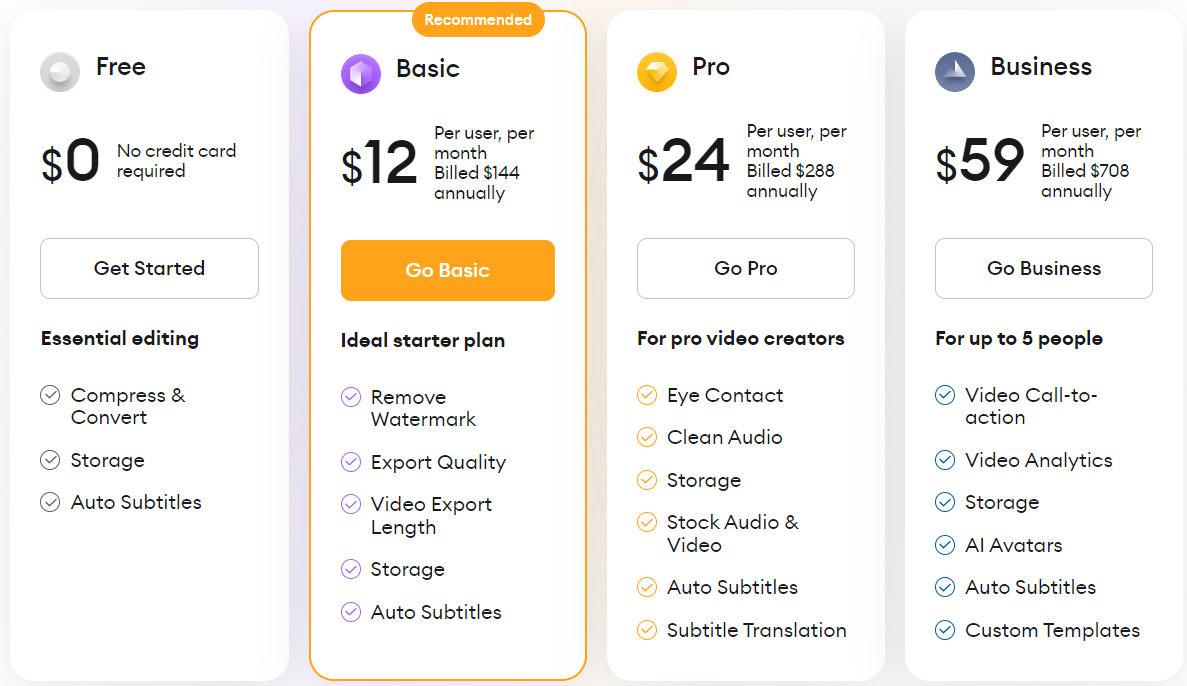The height and width of the screenshot is (686, 1187).
Task: Click the Get Started button
Action: click(x=149, y=269)
